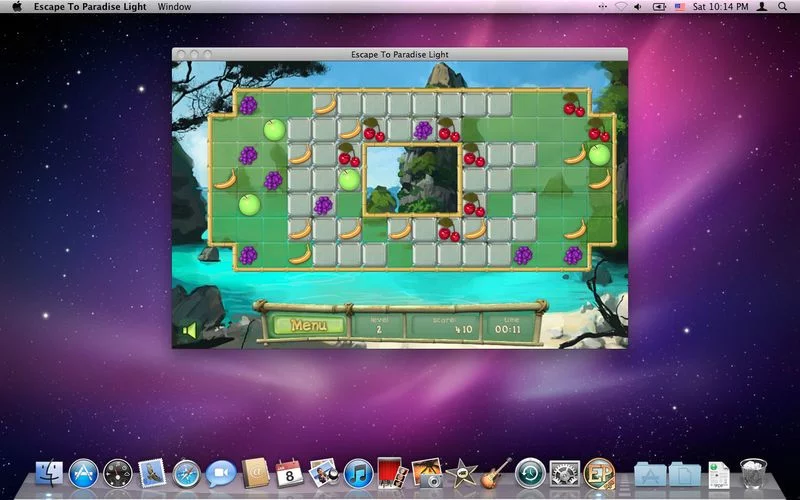Open GarageBand from the dock

pos(495,473)
